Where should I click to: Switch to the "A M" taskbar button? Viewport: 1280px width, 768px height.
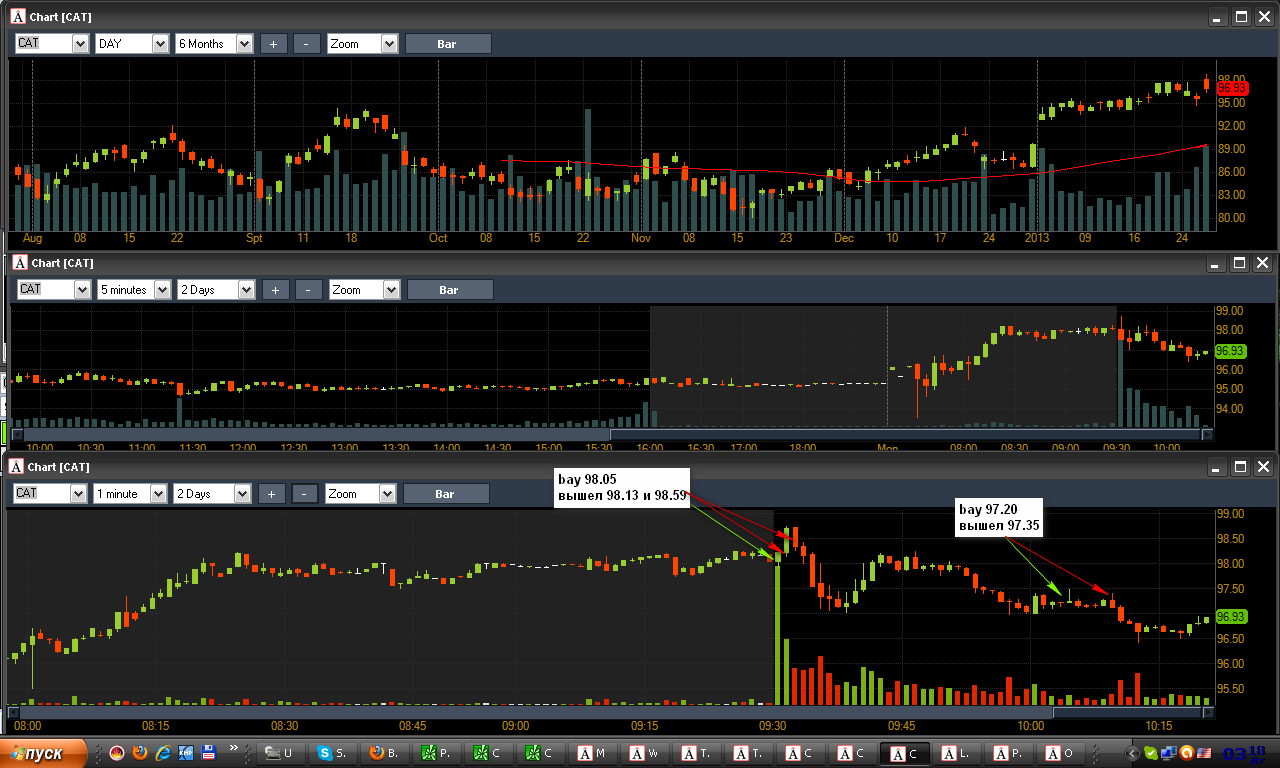click(x=594, y=753)
